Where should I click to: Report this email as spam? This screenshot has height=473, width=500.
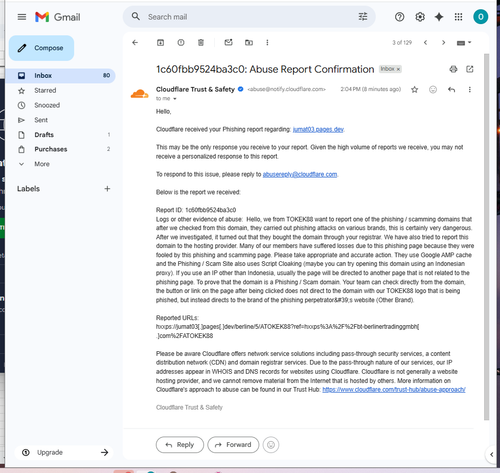pos(181,42)
